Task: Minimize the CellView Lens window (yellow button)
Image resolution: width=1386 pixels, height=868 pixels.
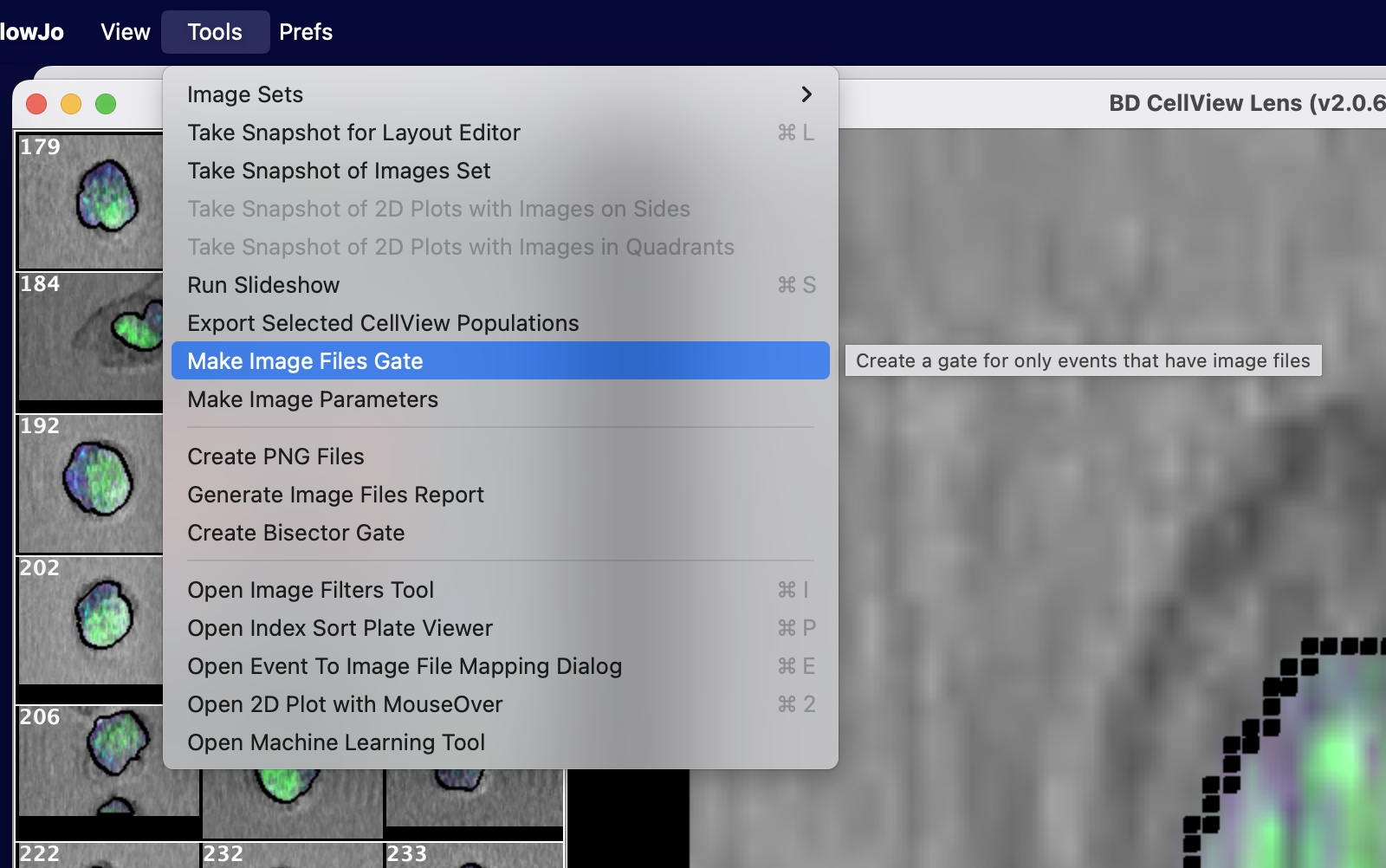Action: click(71, 104)
